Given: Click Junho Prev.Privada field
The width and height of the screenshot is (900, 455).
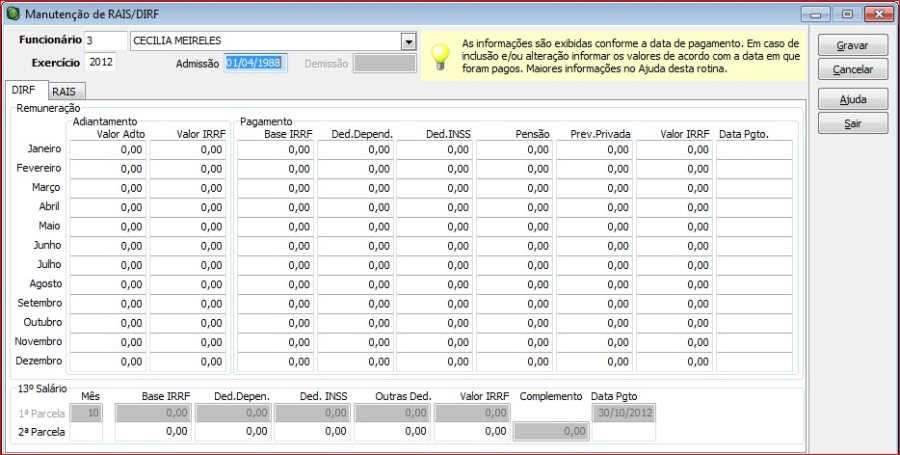Looking at the screenshot, I should [594, 246].
